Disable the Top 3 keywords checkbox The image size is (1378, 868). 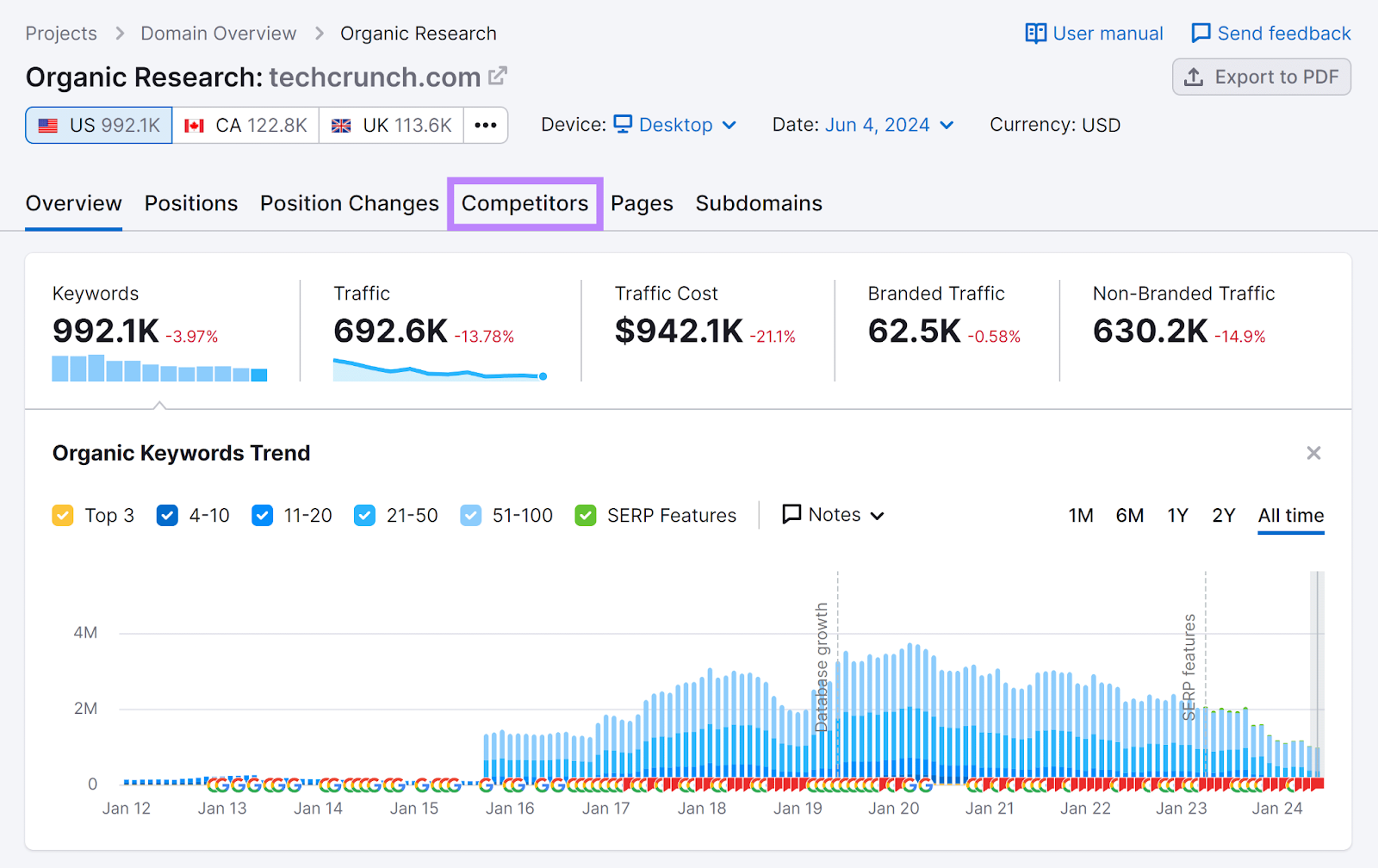[62, 515]
